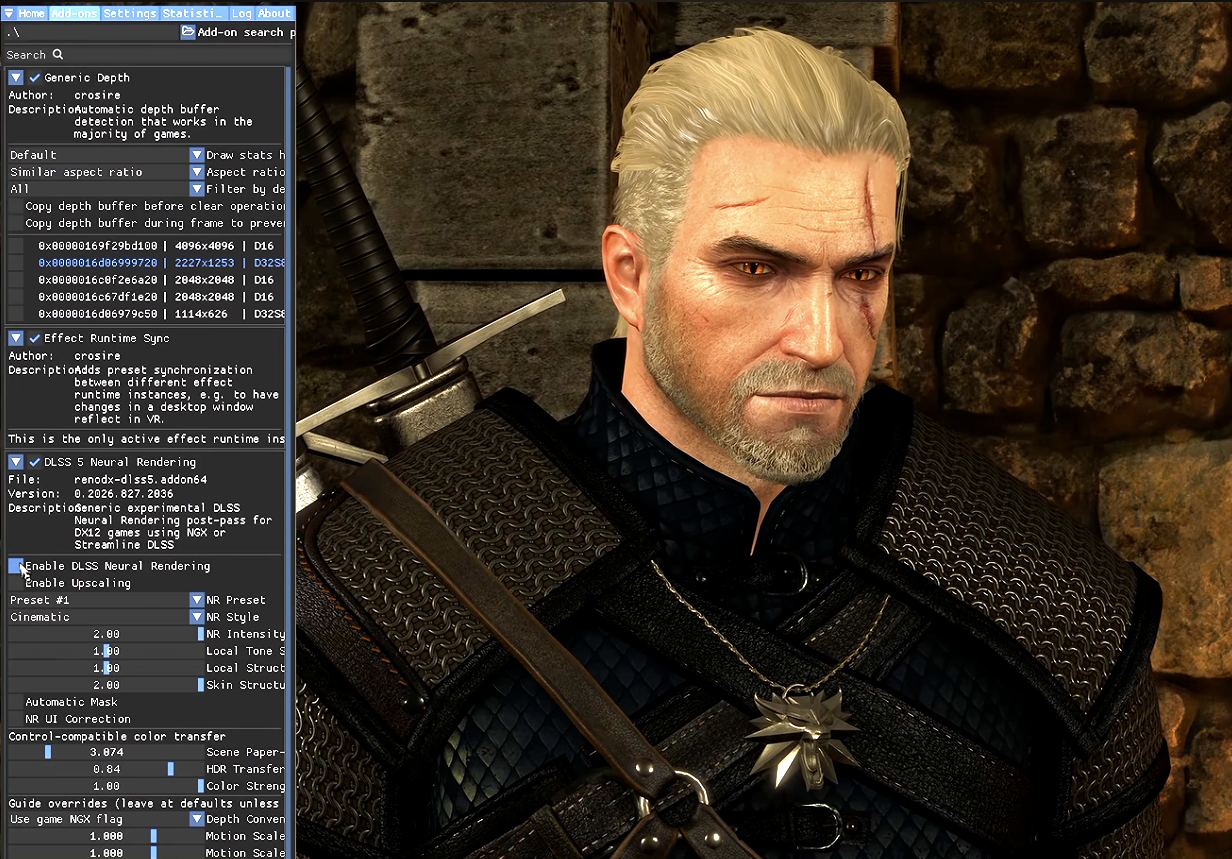Switch to the Settings tab
Image resolution: width=1232 pixels, height=859 pixels.
130,13
